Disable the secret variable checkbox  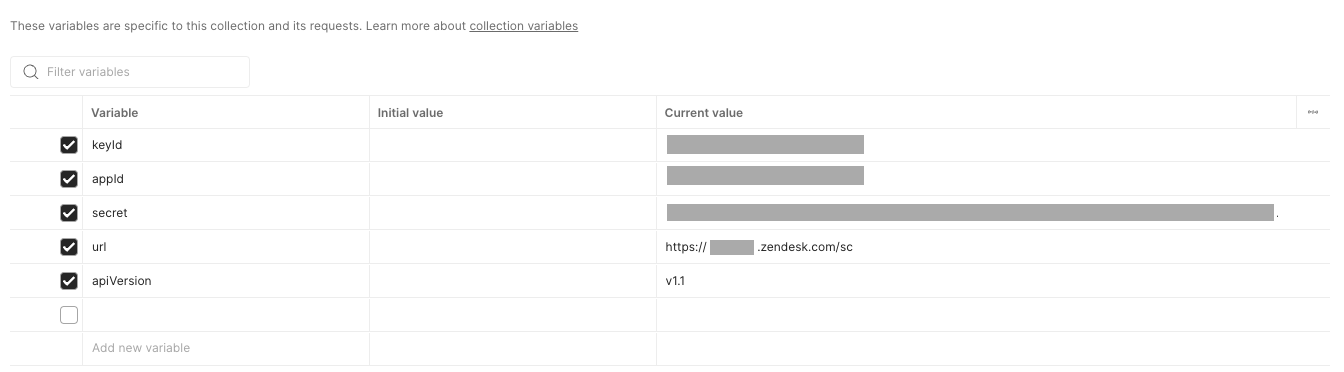[x=69, y=213]
